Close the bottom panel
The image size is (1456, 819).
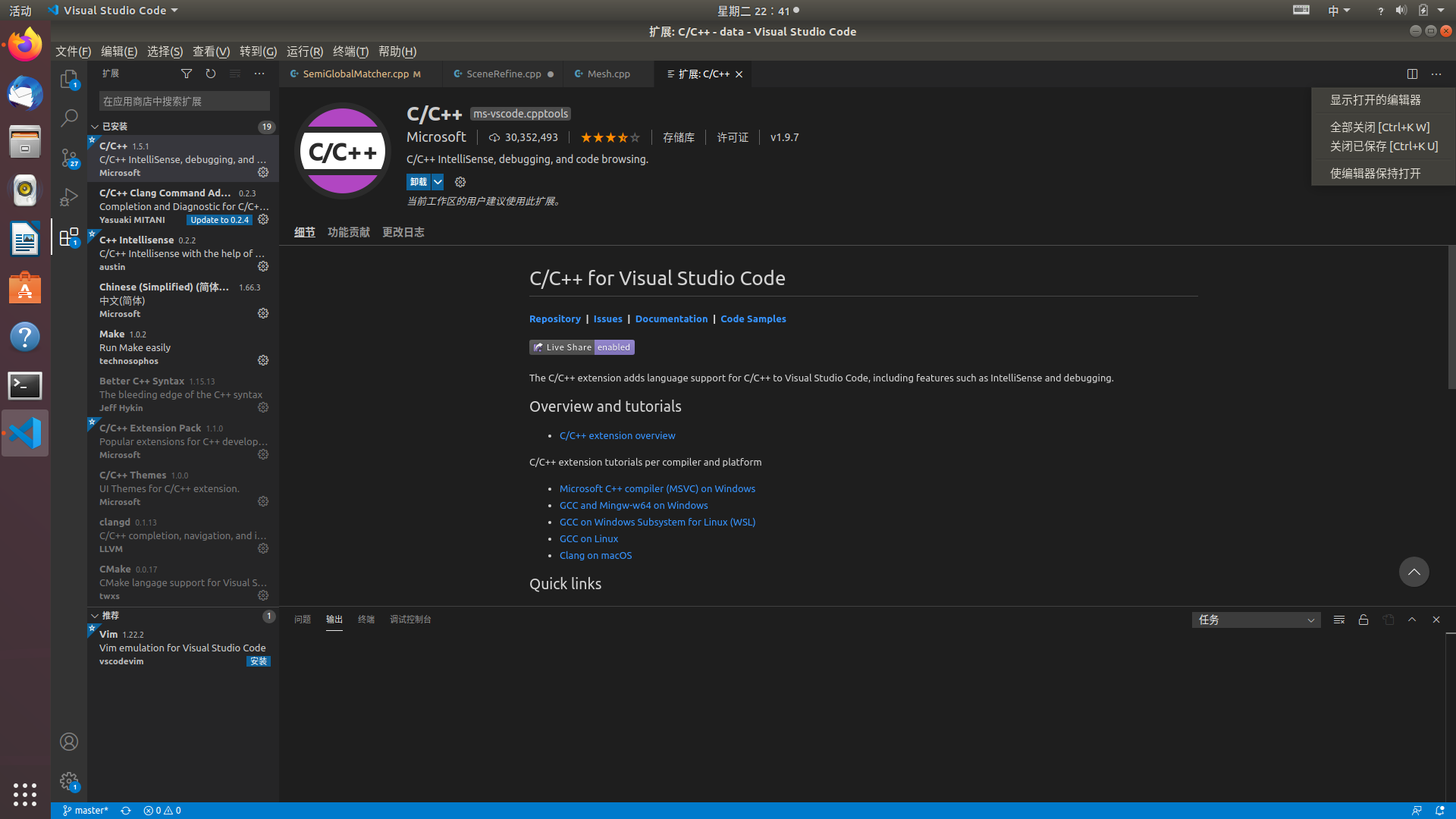coord(1436,620)
